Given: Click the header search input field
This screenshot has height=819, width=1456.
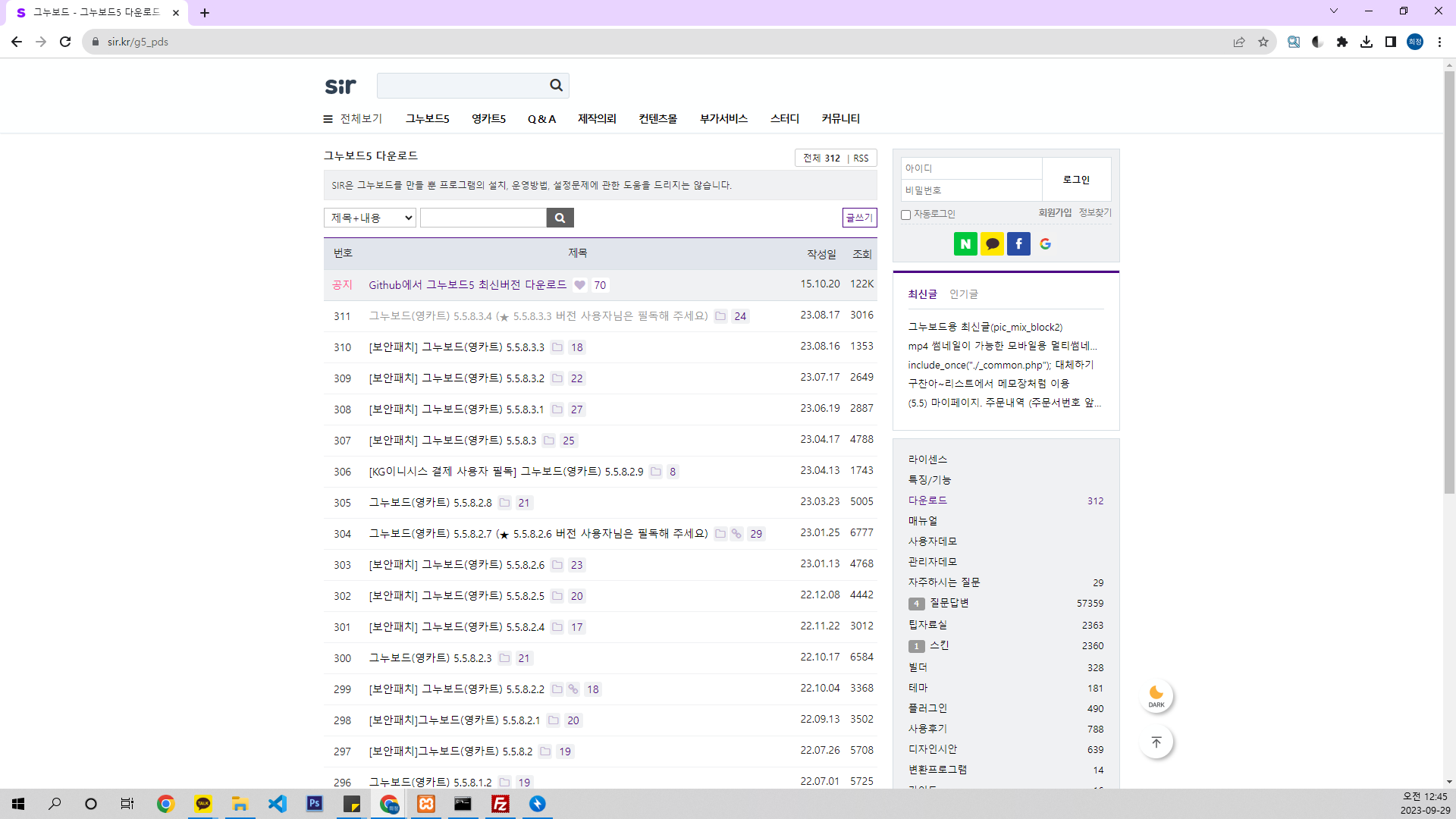Looking at the screenshot, I should pos(463,86).
